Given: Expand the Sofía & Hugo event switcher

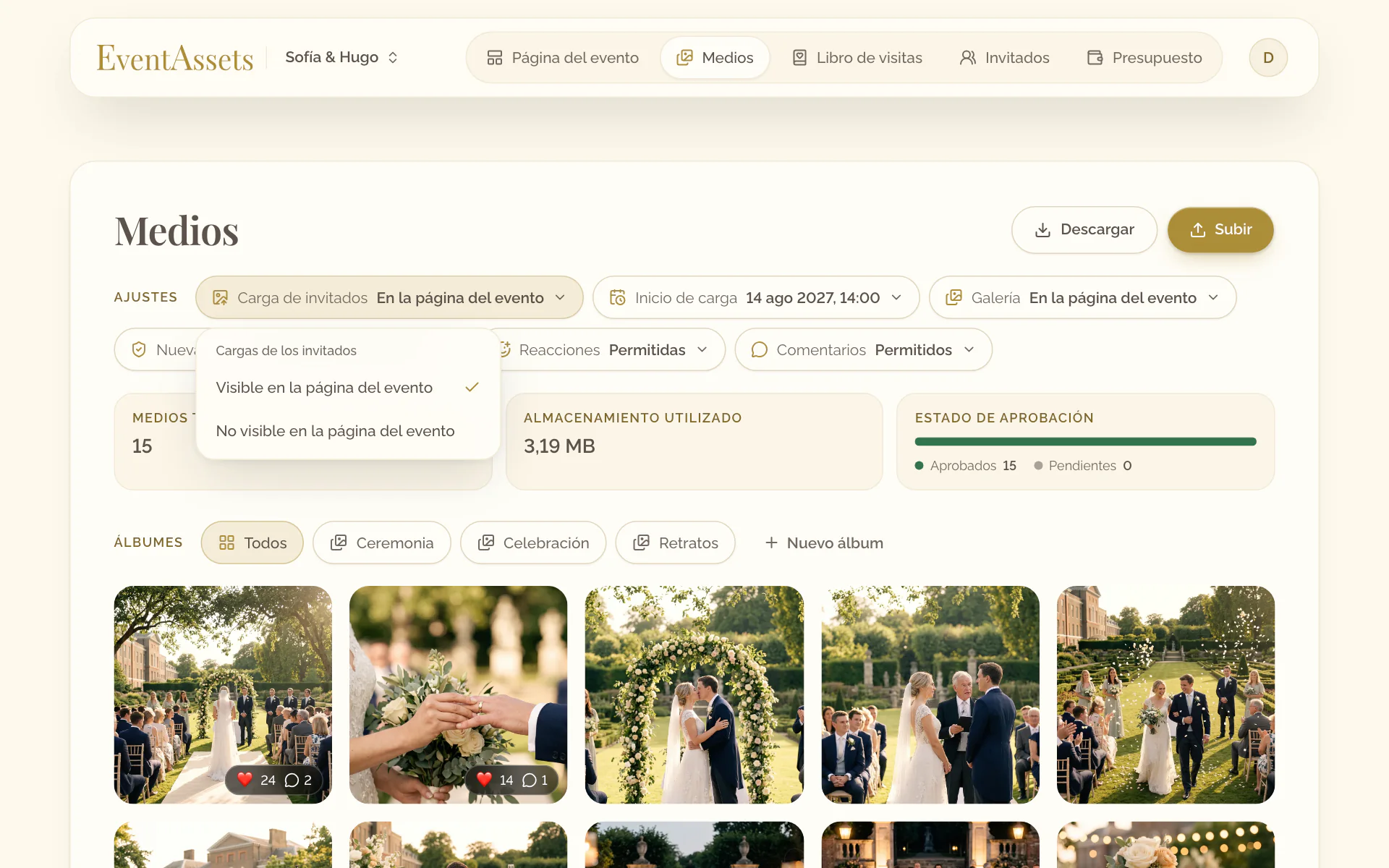Looking at the screenshot, I should pyautogui.click(x=341, y=57).
